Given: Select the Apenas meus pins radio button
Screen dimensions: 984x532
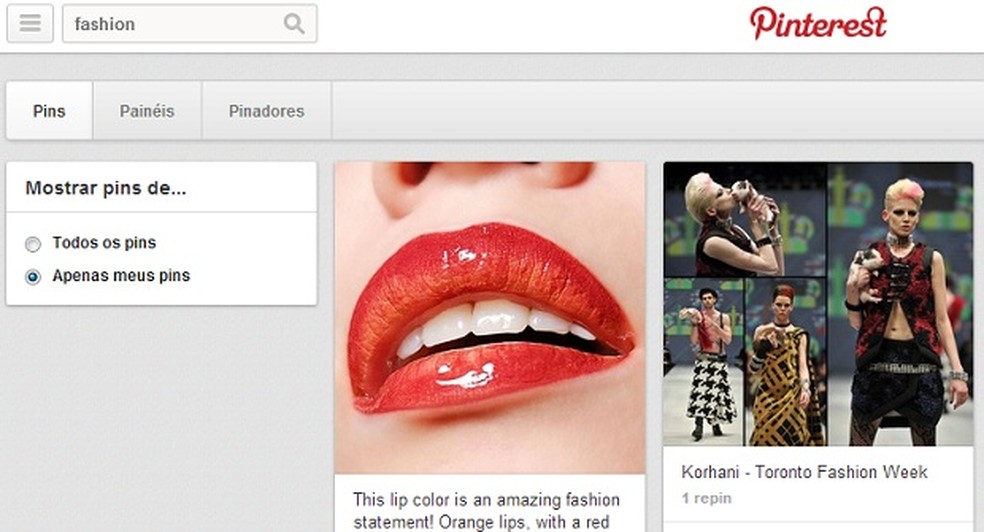Looking at the screenshot, I should pos(33,276).
